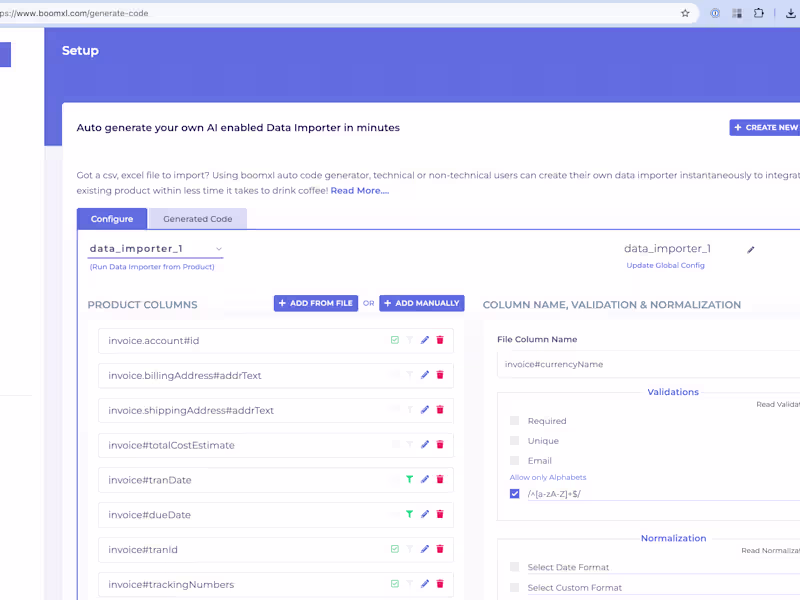Open the data_importer_1 dropdown
The height and width of the screenshot is (600, 800).
(219, 248)
